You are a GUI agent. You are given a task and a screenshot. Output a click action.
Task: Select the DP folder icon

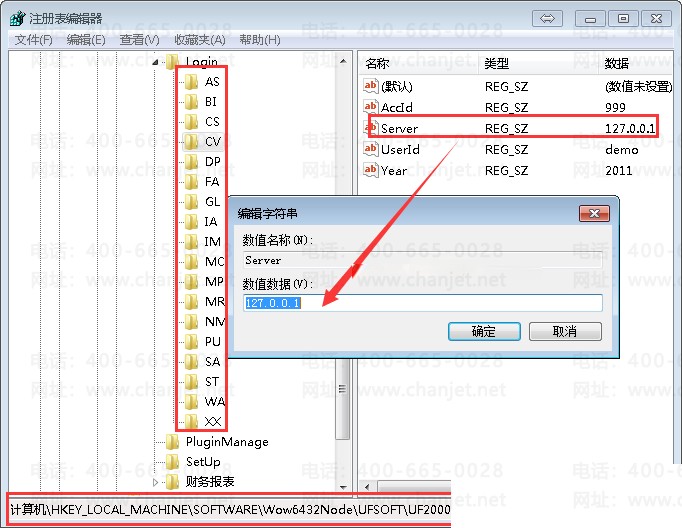(191, 161)
